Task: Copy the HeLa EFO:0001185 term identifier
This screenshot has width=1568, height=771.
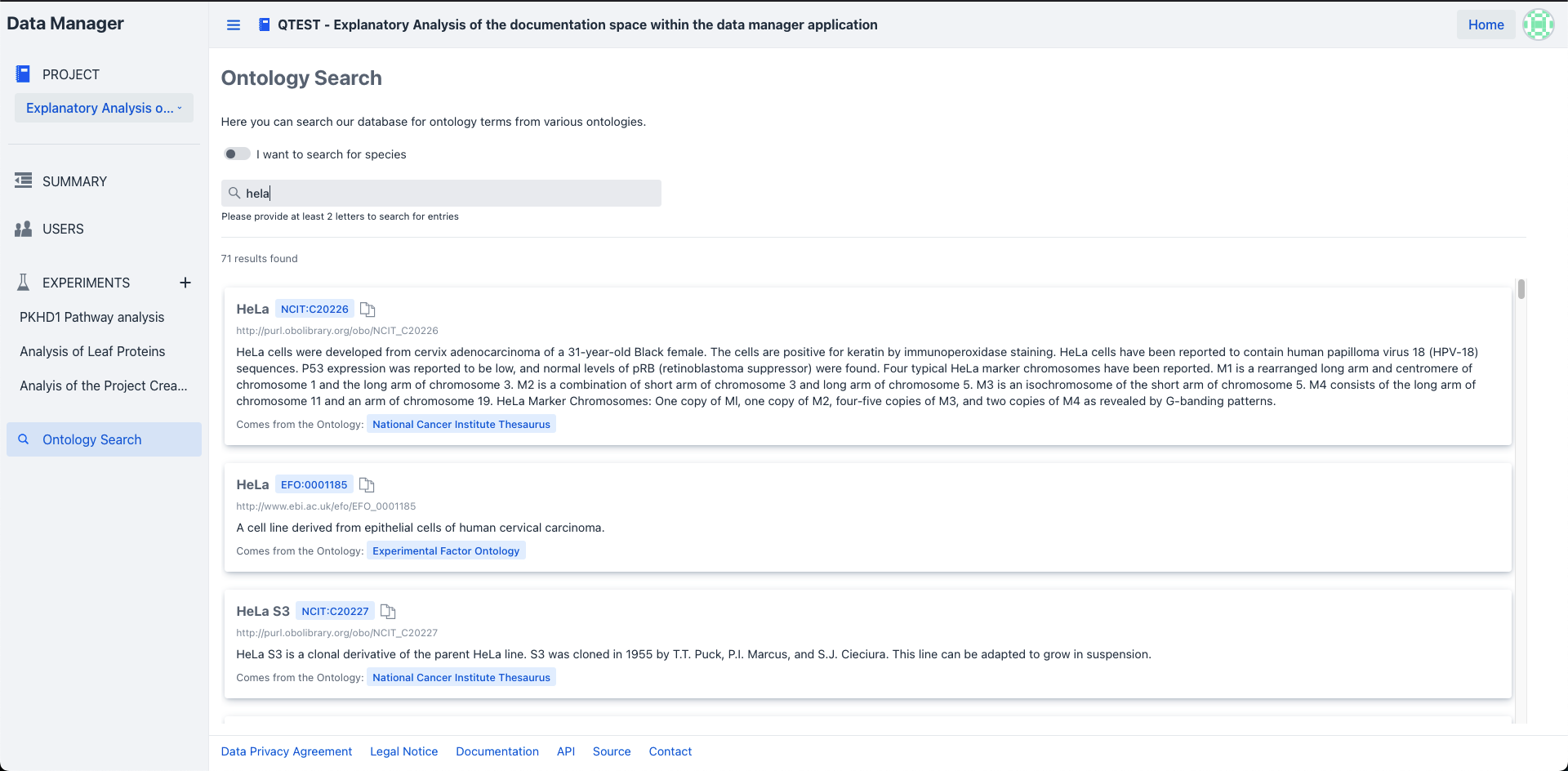Action: (367, 485)
